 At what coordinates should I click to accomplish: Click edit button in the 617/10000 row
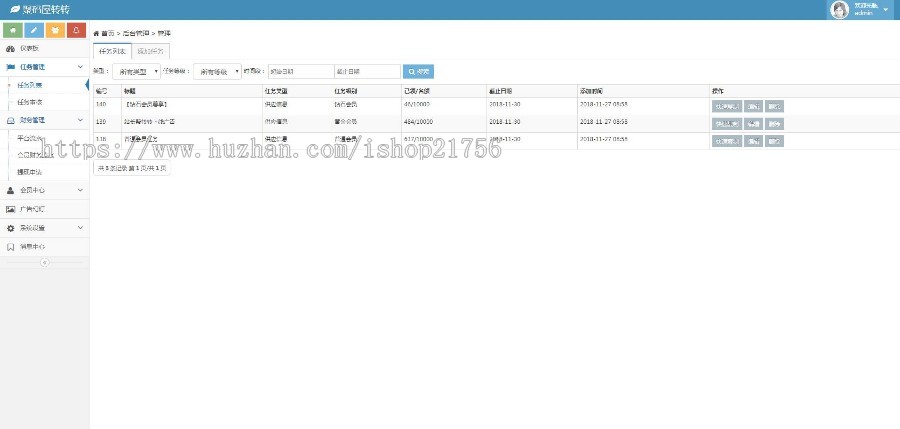(754, 141)
